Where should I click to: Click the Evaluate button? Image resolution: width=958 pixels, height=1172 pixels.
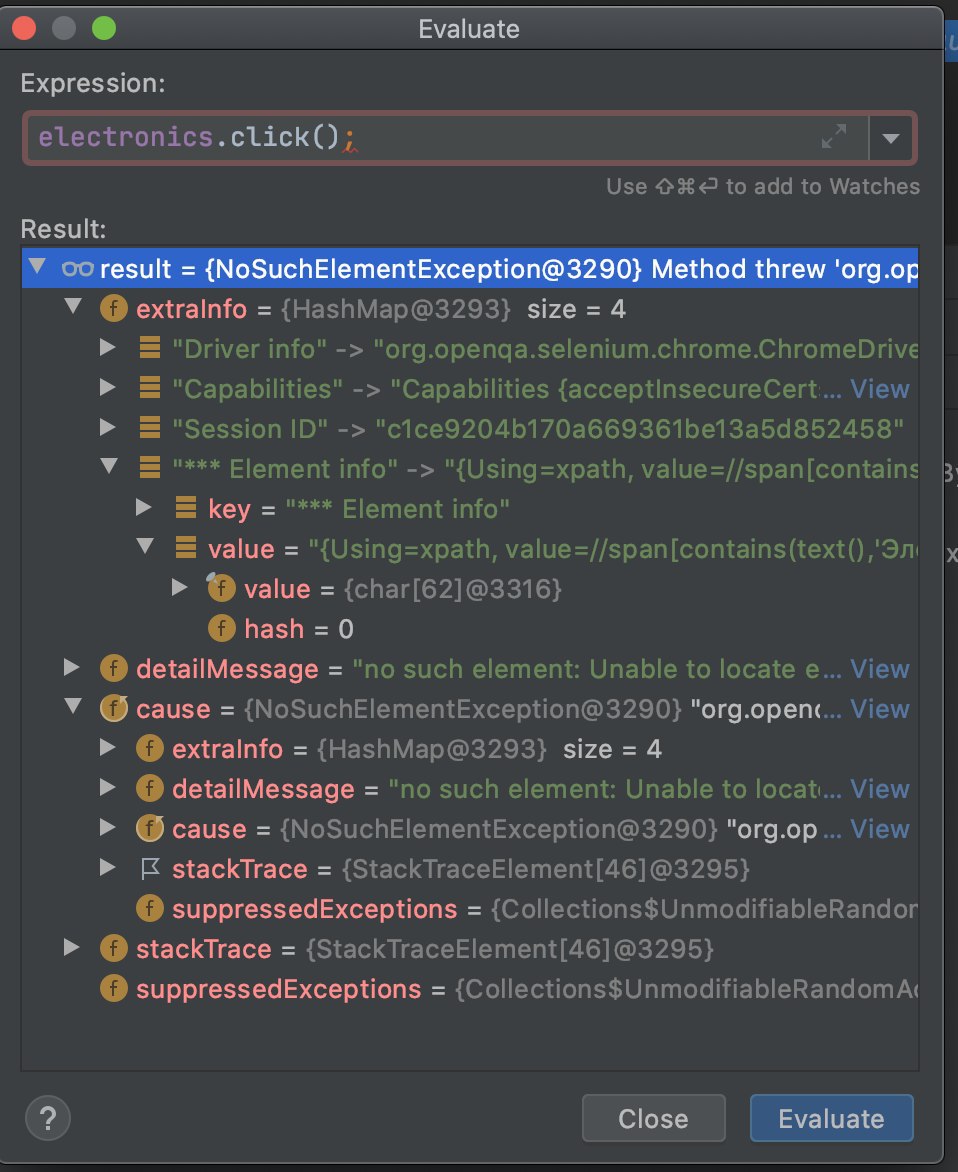(x=831, y=1118)
